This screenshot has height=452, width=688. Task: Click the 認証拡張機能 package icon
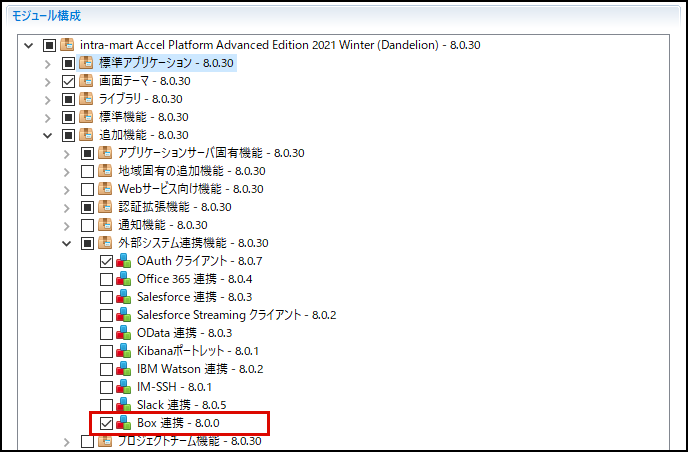click(105, 207)
